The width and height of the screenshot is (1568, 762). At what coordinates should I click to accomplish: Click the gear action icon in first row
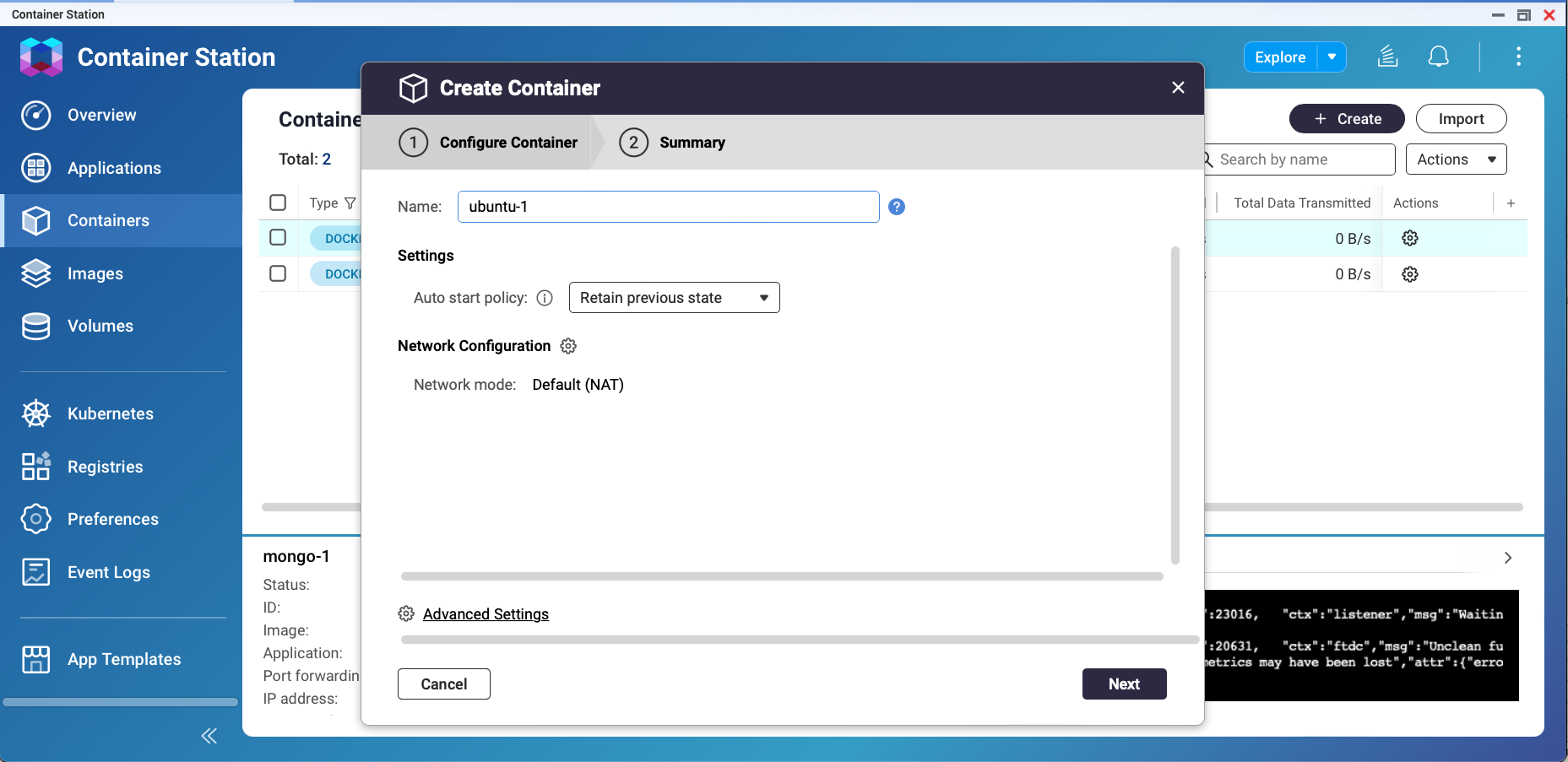tap(1409, 238)
